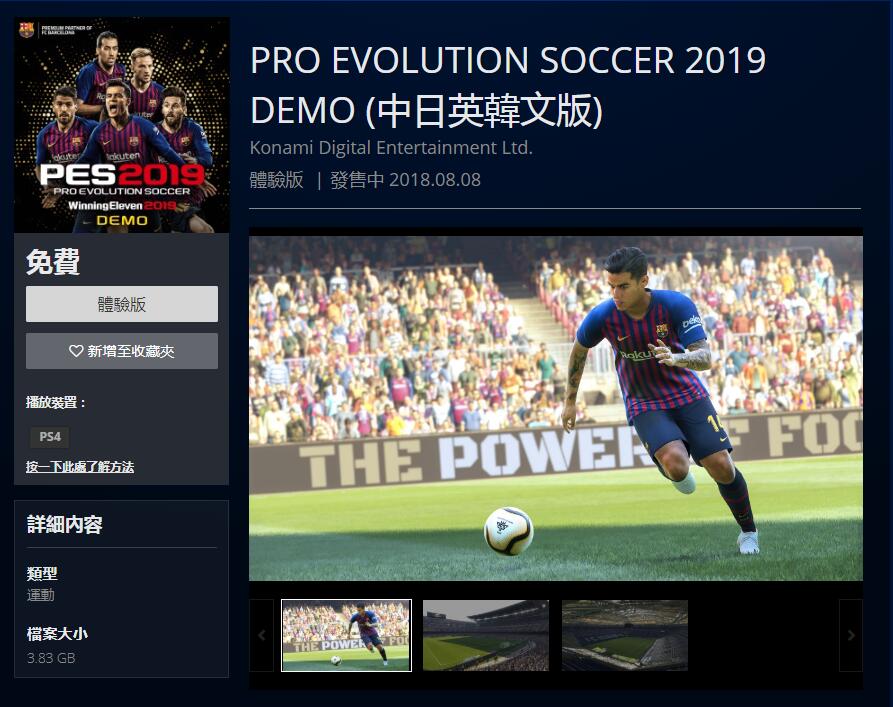Image resolution: width=893 pixels, height=707 pixels.
Task: Open Konami Digital Entertainment Ltd. publisher link
Action: tap(391, 148)
